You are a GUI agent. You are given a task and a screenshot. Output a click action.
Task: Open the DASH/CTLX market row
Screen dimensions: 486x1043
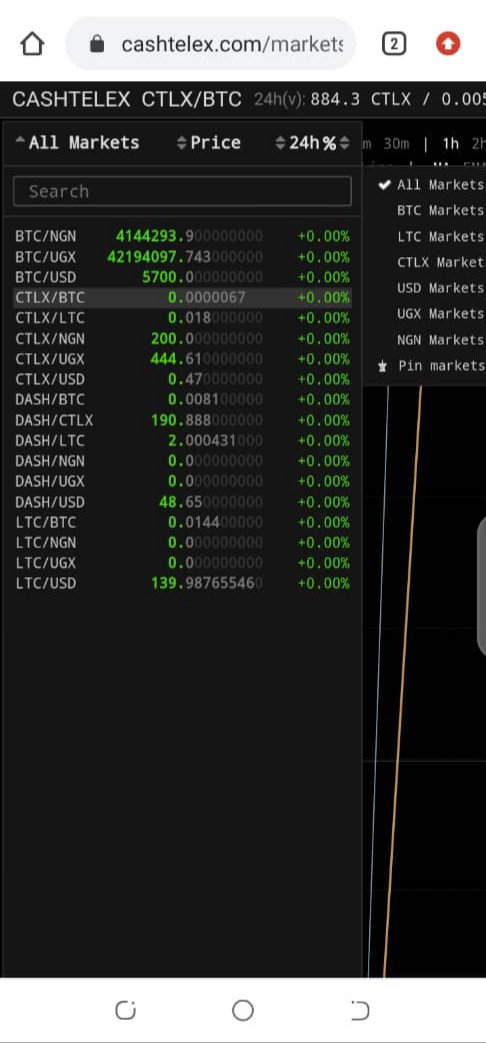click(182, 420)
